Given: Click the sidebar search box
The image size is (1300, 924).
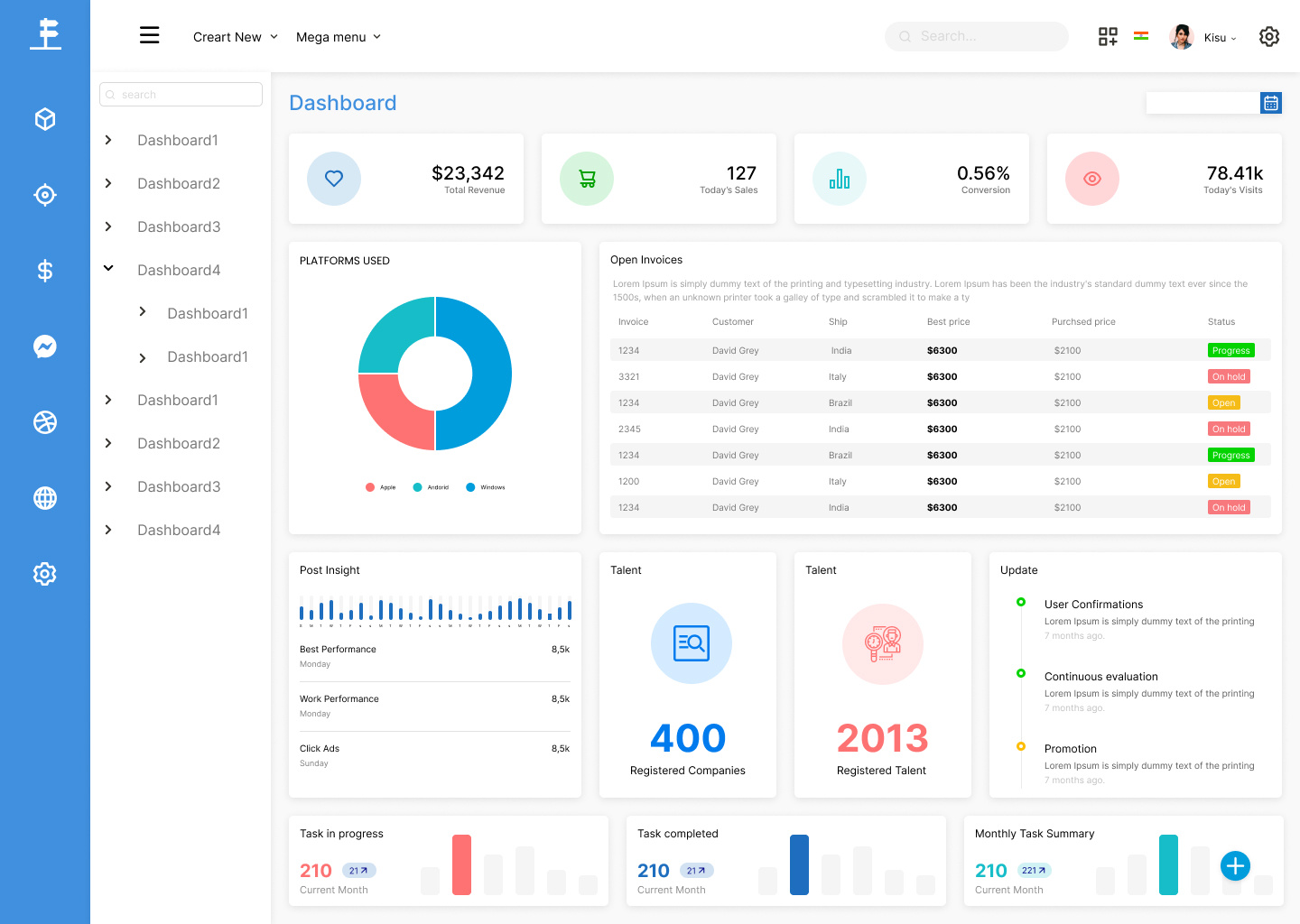Looking at the screenshot, I should tap(181, 95).
